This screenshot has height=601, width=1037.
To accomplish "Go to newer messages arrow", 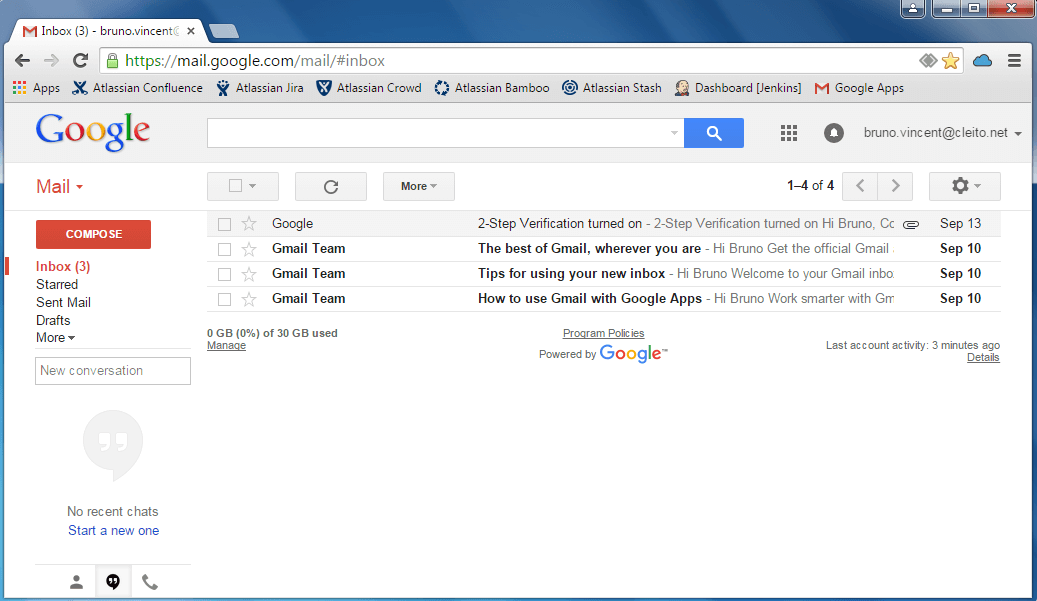I will click(x=860, y=186).
